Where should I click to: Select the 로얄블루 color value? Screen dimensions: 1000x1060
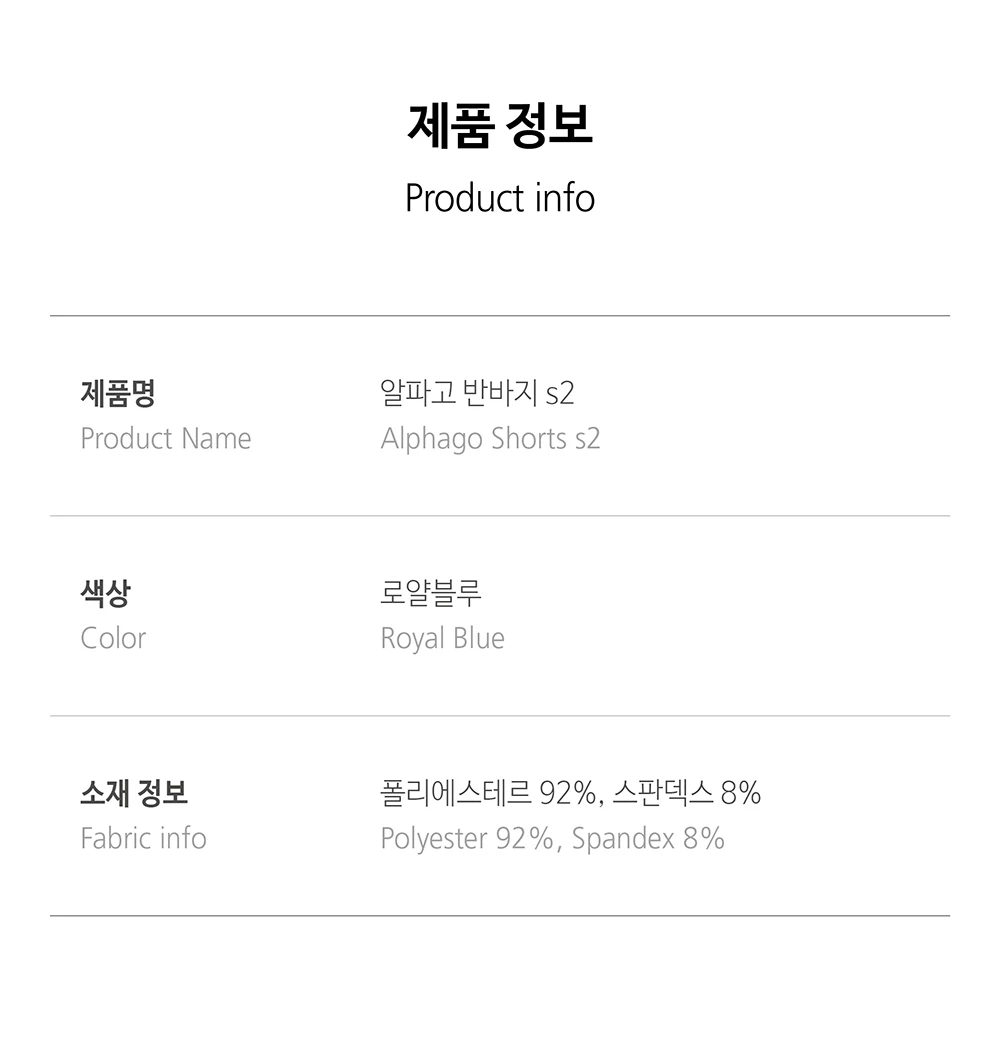click(431, 594)
